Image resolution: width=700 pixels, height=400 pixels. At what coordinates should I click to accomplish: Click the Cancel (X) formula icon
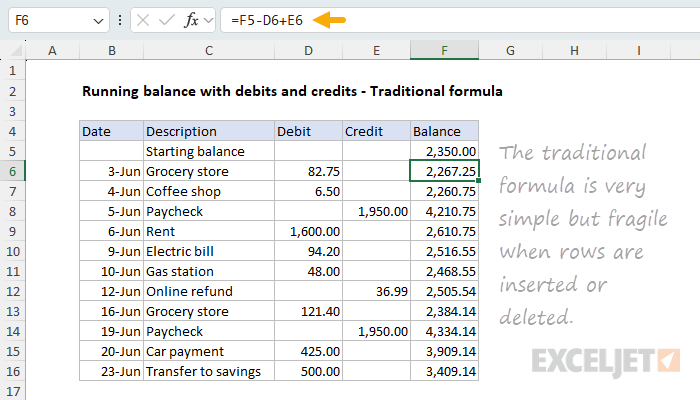click(143, 20)
